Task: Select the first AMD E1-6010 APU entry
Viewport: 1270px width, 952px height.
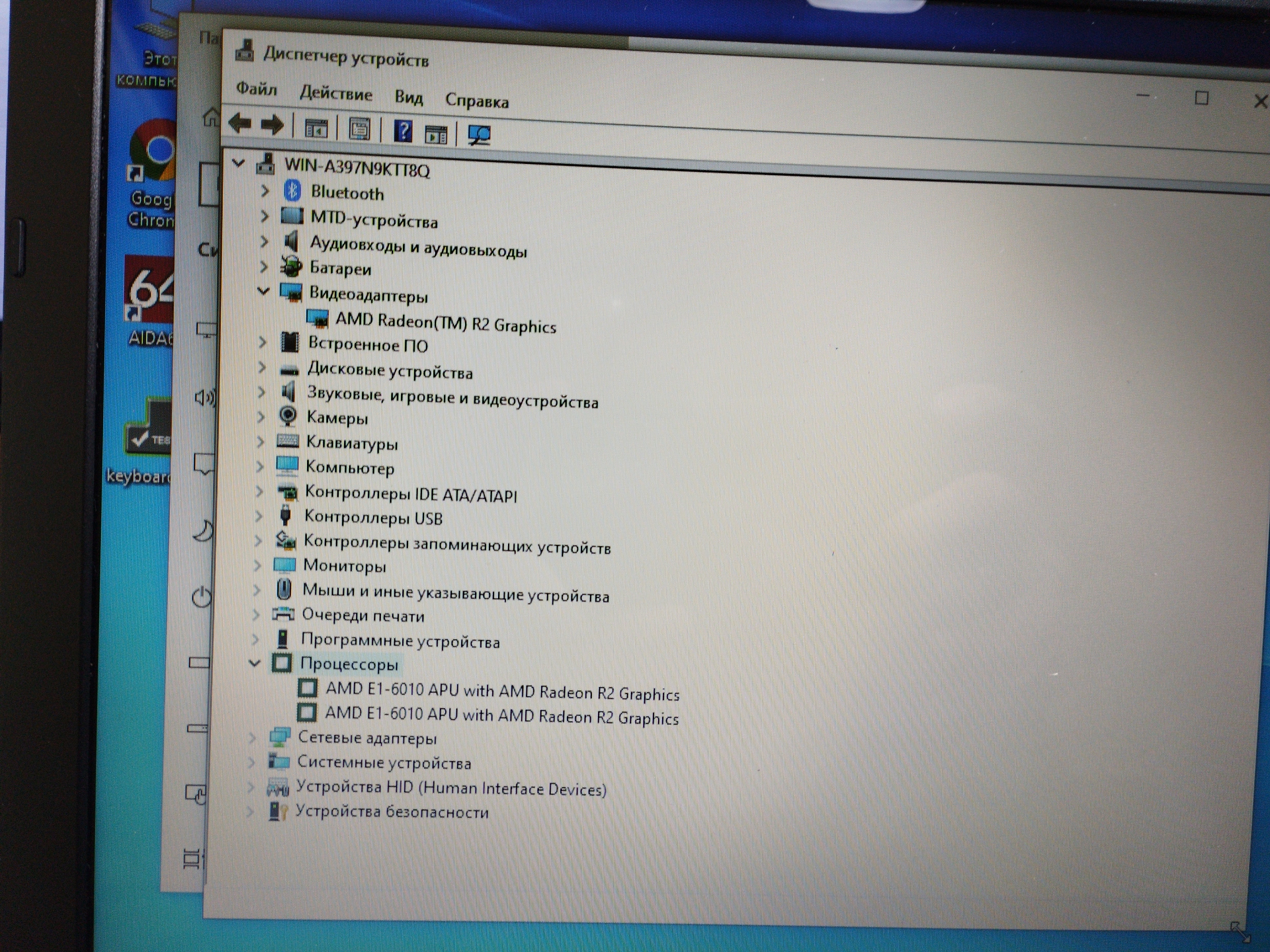Action: (502, 691)
